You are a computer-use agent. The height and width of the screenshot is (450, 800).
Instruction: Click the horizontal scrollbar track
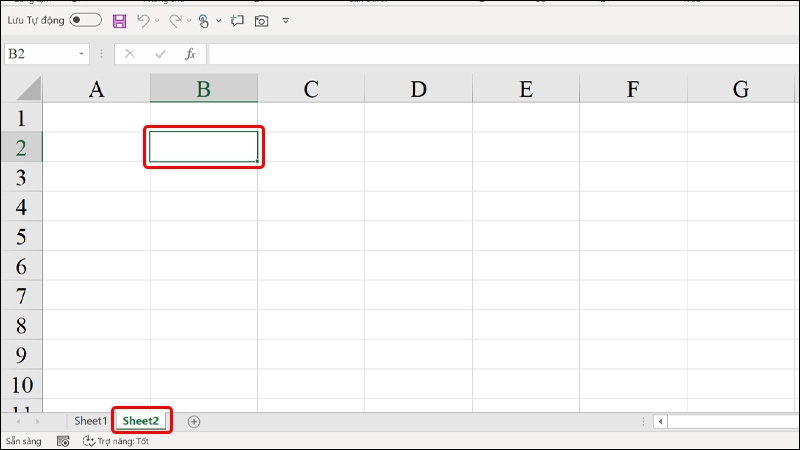(733, 421)
